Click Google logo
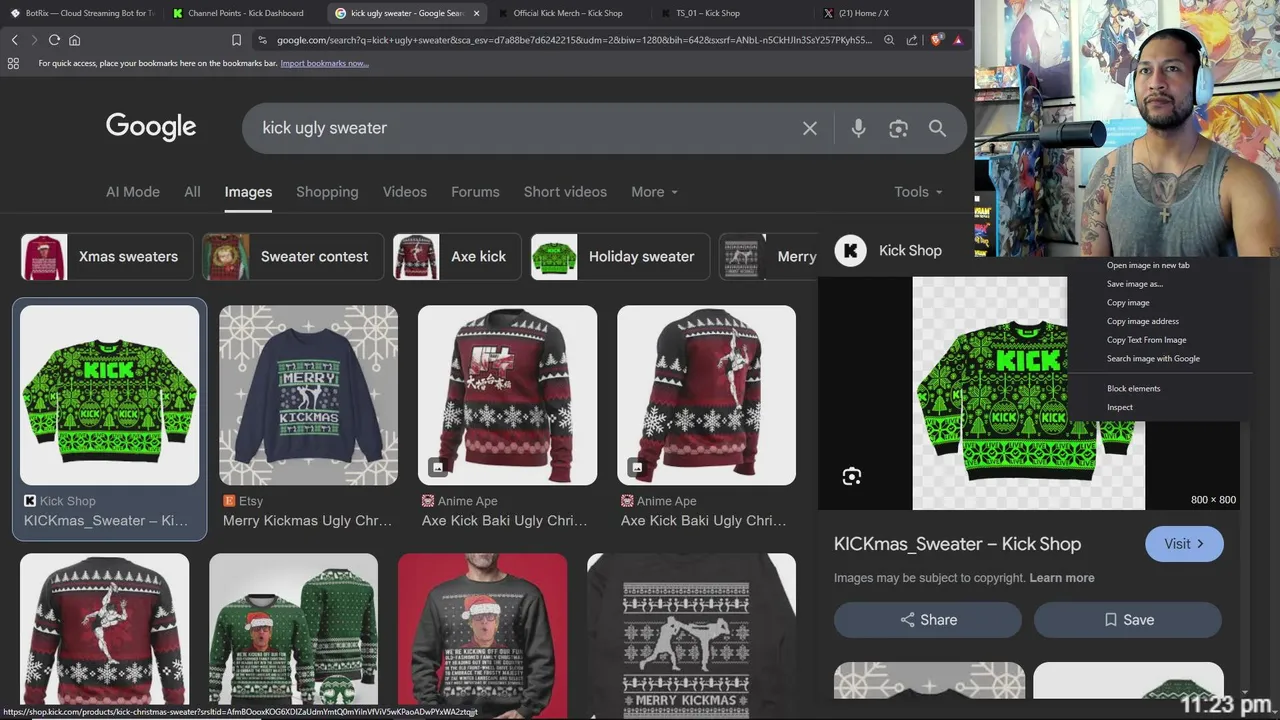The image size is (1280, 720). (151, 127)
